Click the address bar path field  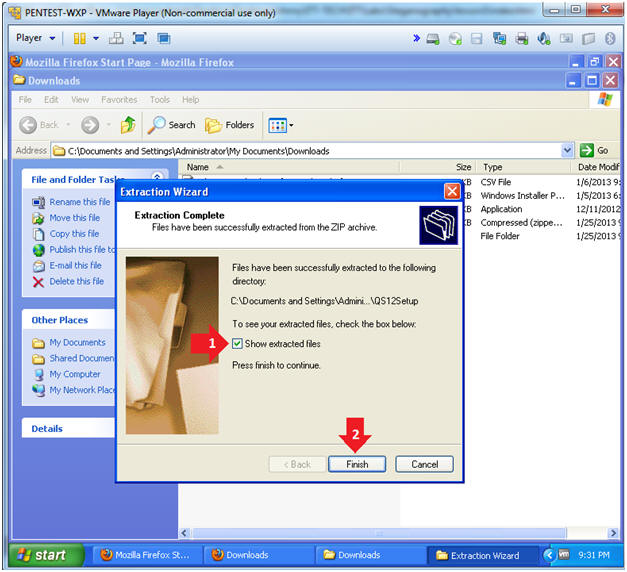tap(307, 151)
